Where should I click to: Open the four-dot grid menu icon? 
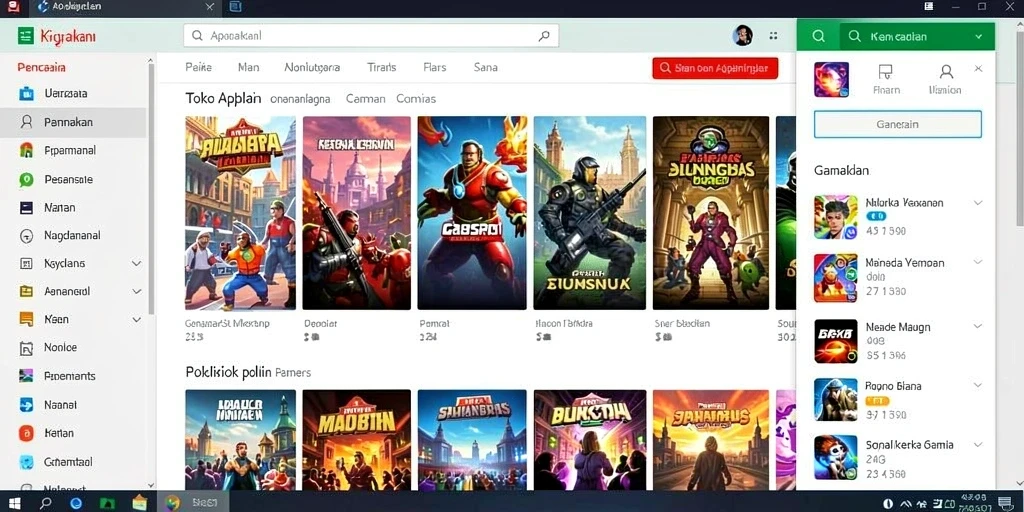pyautogui.click(x=774, y=36)
